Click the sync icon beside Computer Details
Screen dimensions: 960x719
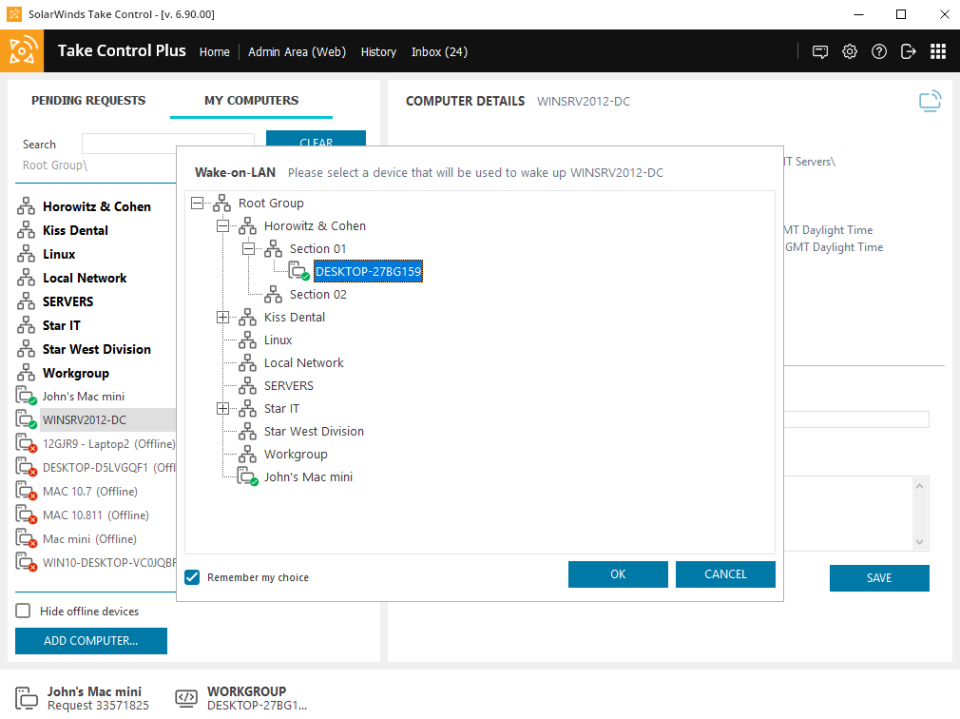tap(929, 100)
